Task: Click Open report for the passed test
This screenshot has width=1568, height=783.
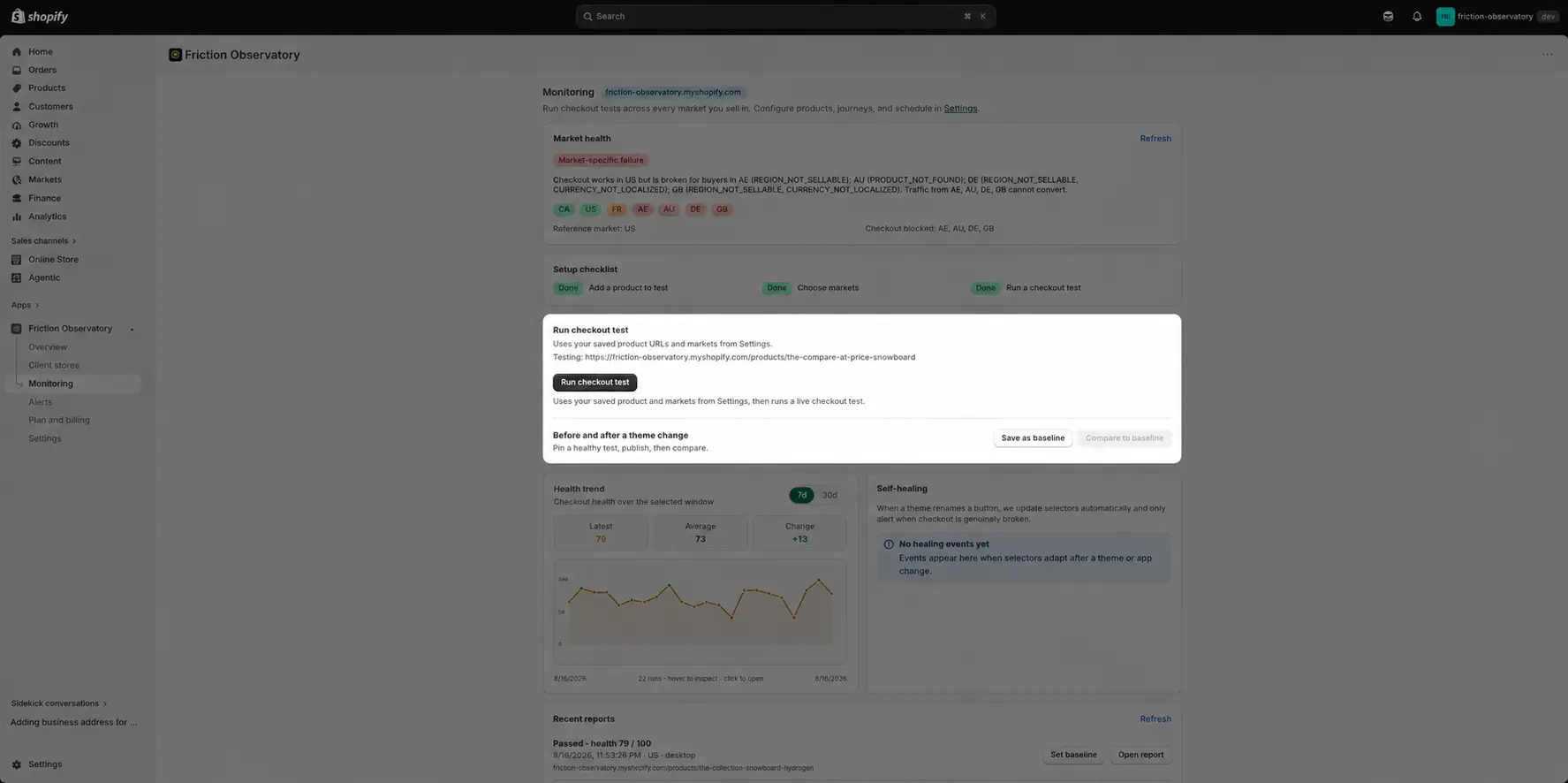Action: coord(1140,755)
